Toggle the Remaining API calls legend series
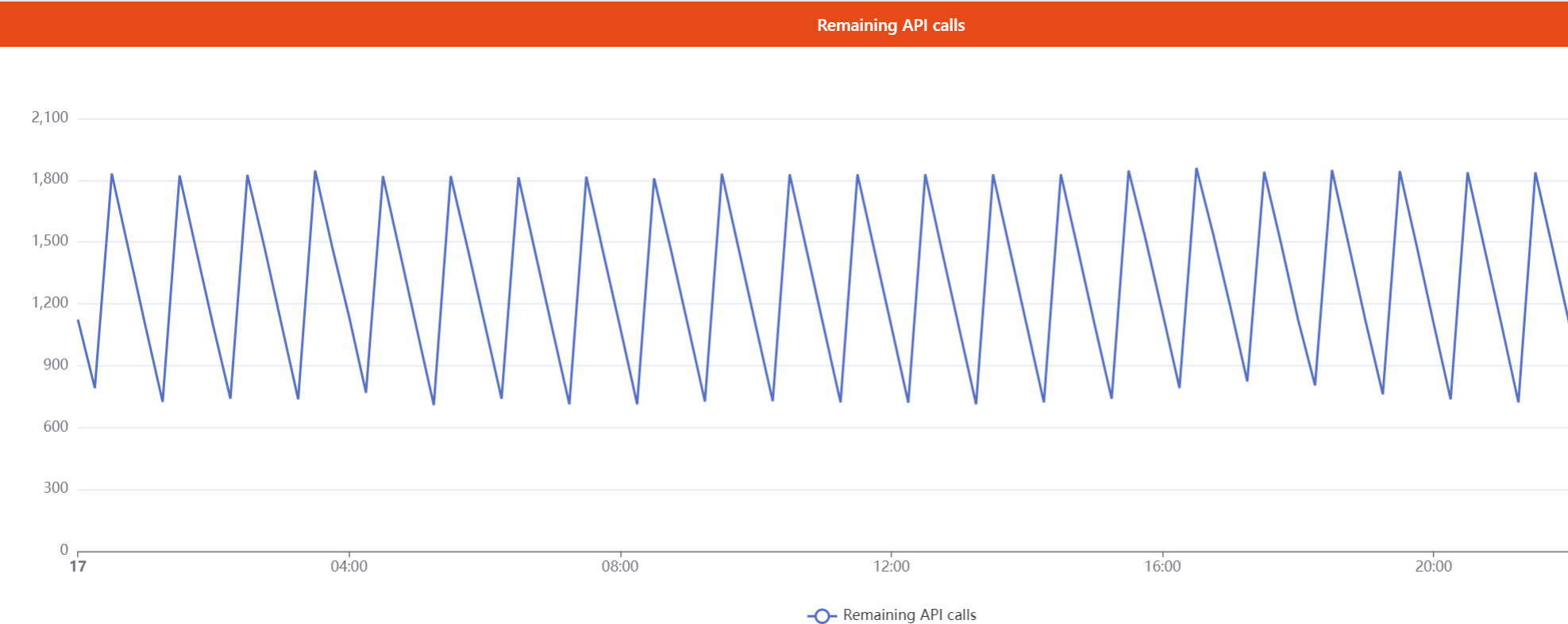 (x=892, y=615)
